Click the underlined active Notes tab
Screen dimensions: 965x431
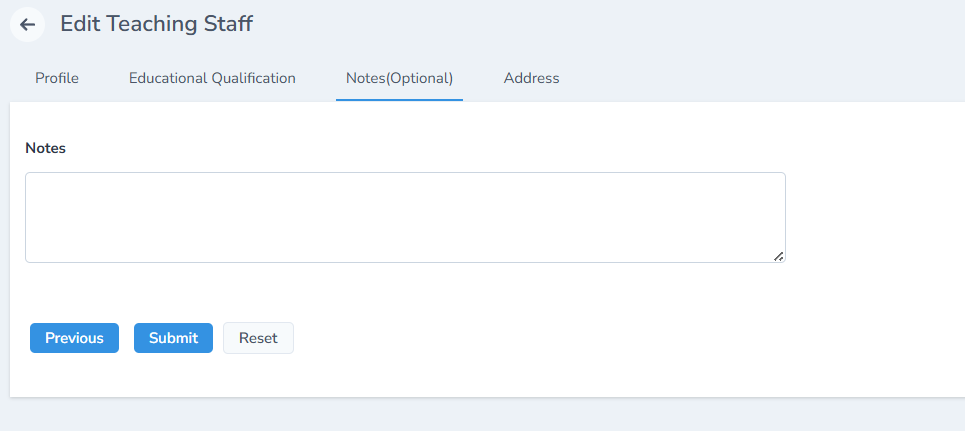pos(399,78)
